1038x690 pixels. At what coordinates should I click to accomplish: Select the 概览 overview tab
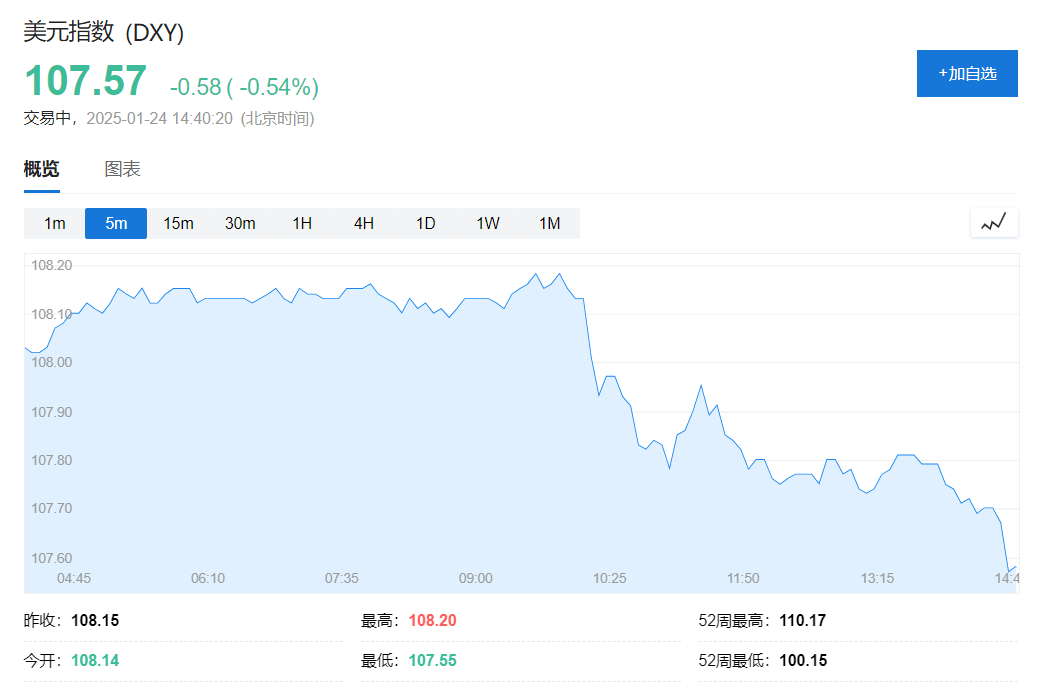42,169
